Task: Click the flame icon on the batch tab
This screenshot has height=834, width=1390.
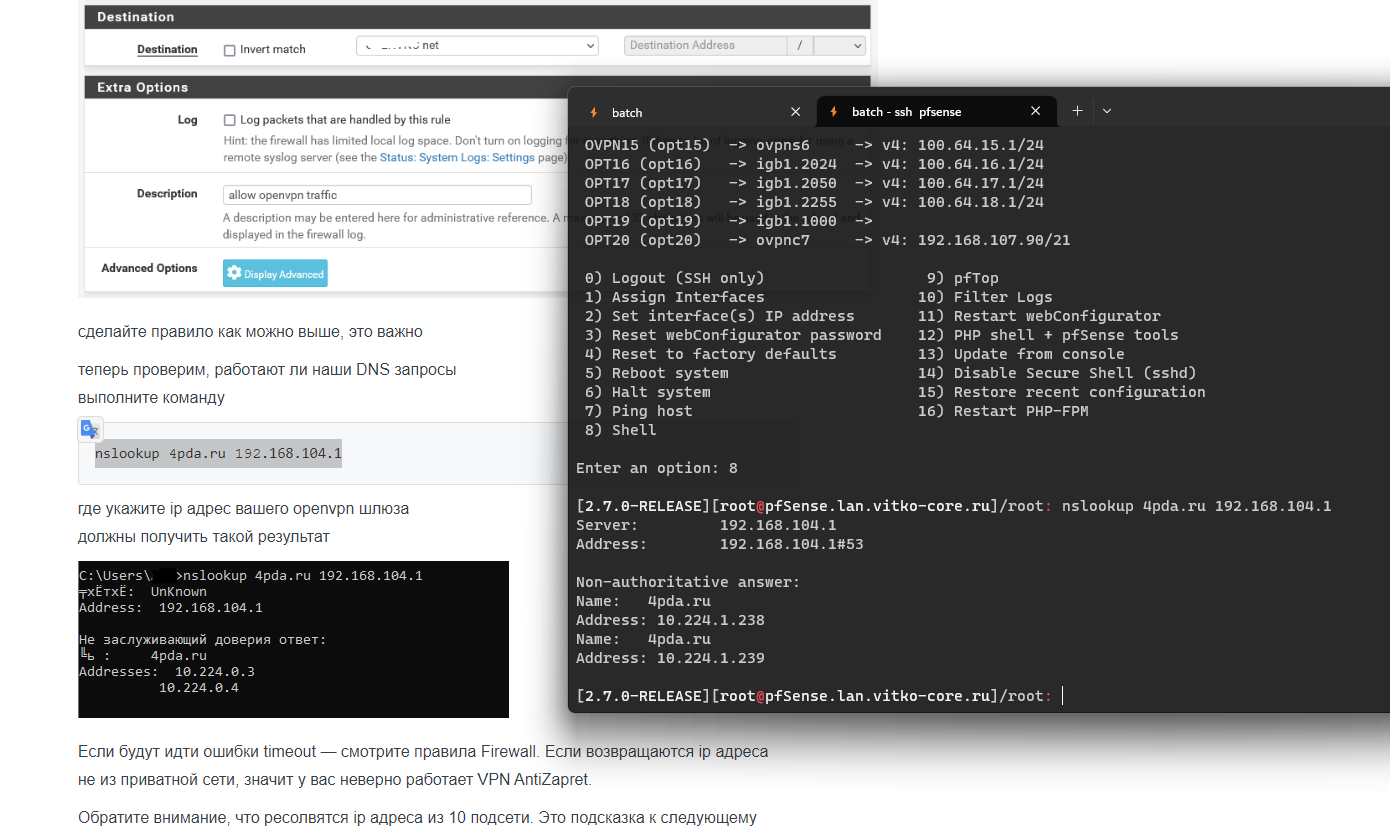Action: [594, 112]
